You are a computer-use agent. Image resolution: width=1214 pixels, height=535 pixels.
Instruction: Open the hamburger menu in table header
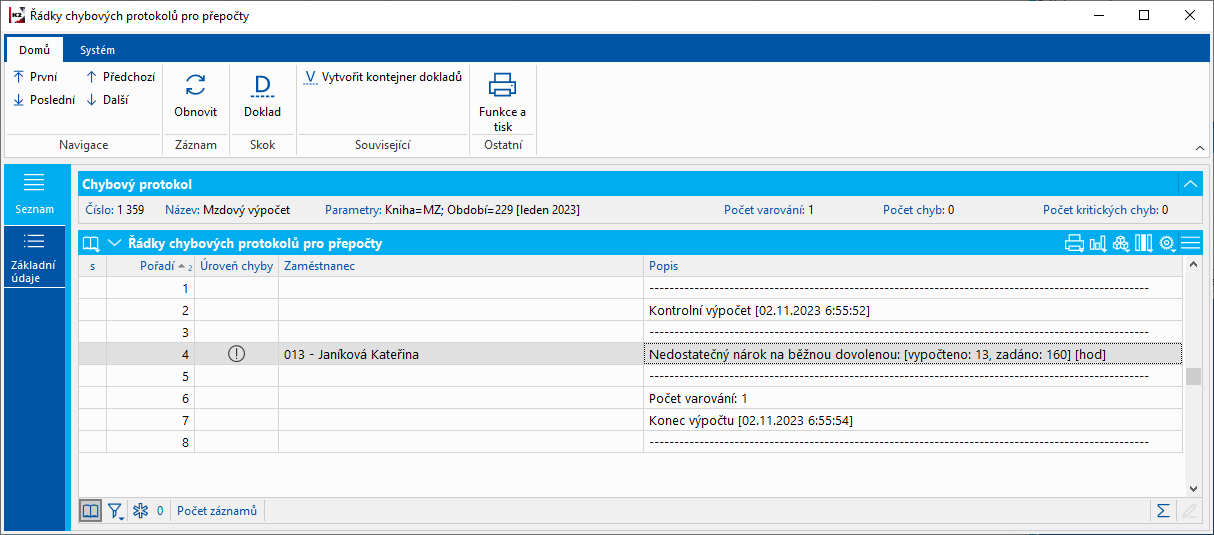pyautogui.click(x=1190, y=243)
